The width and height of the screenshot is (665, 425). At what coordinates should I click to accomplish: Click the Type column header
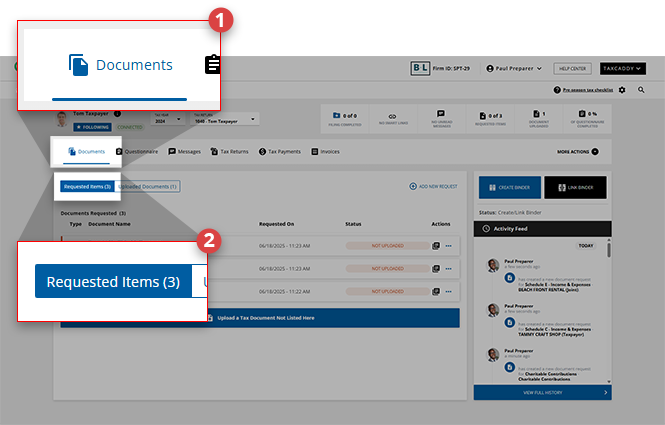tap(75, 224)
